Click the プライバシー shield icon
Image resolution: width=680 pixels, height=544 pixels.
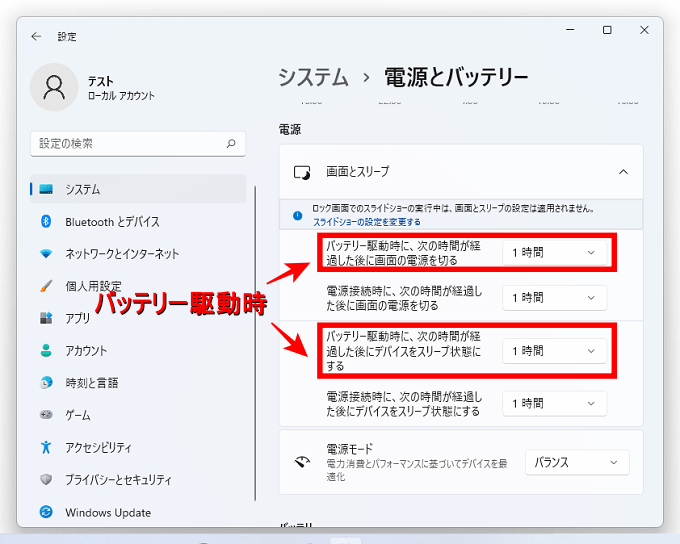pyautogui.click(x=46, y=479)
